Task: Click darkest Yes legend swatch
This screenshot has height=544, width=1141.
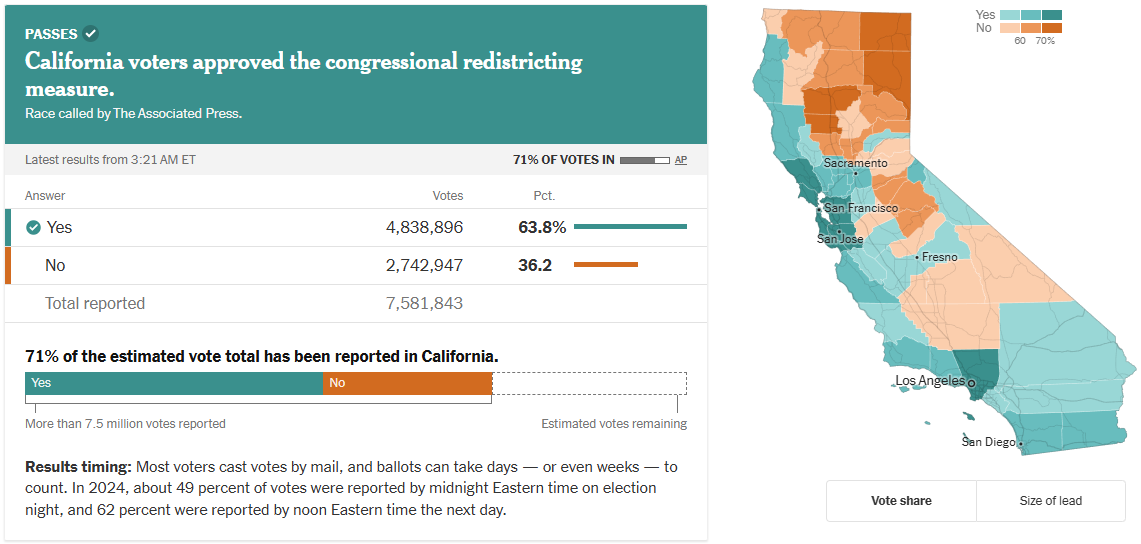Action: tap(1051, 15)
